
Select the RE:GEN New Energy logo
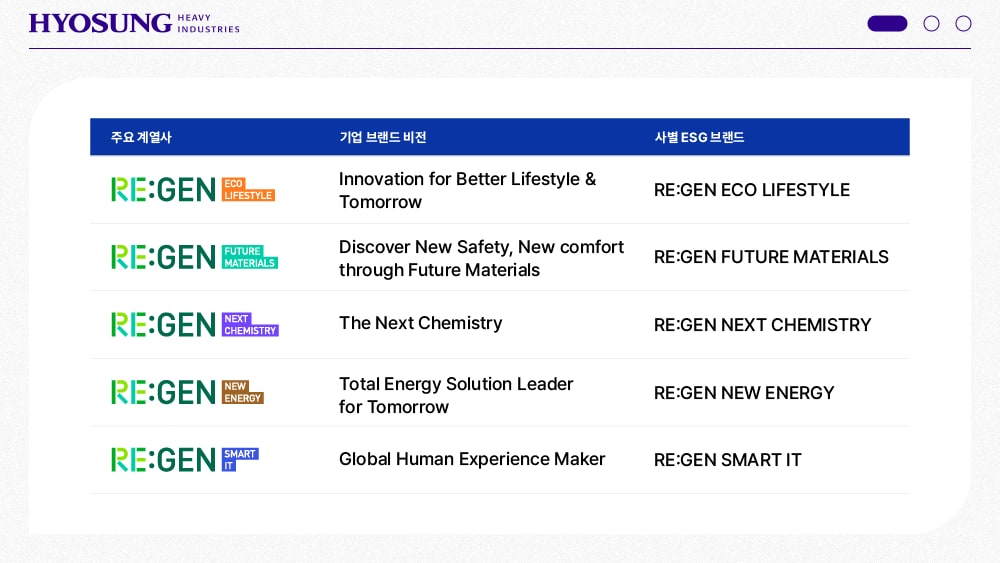coord(188,392)
